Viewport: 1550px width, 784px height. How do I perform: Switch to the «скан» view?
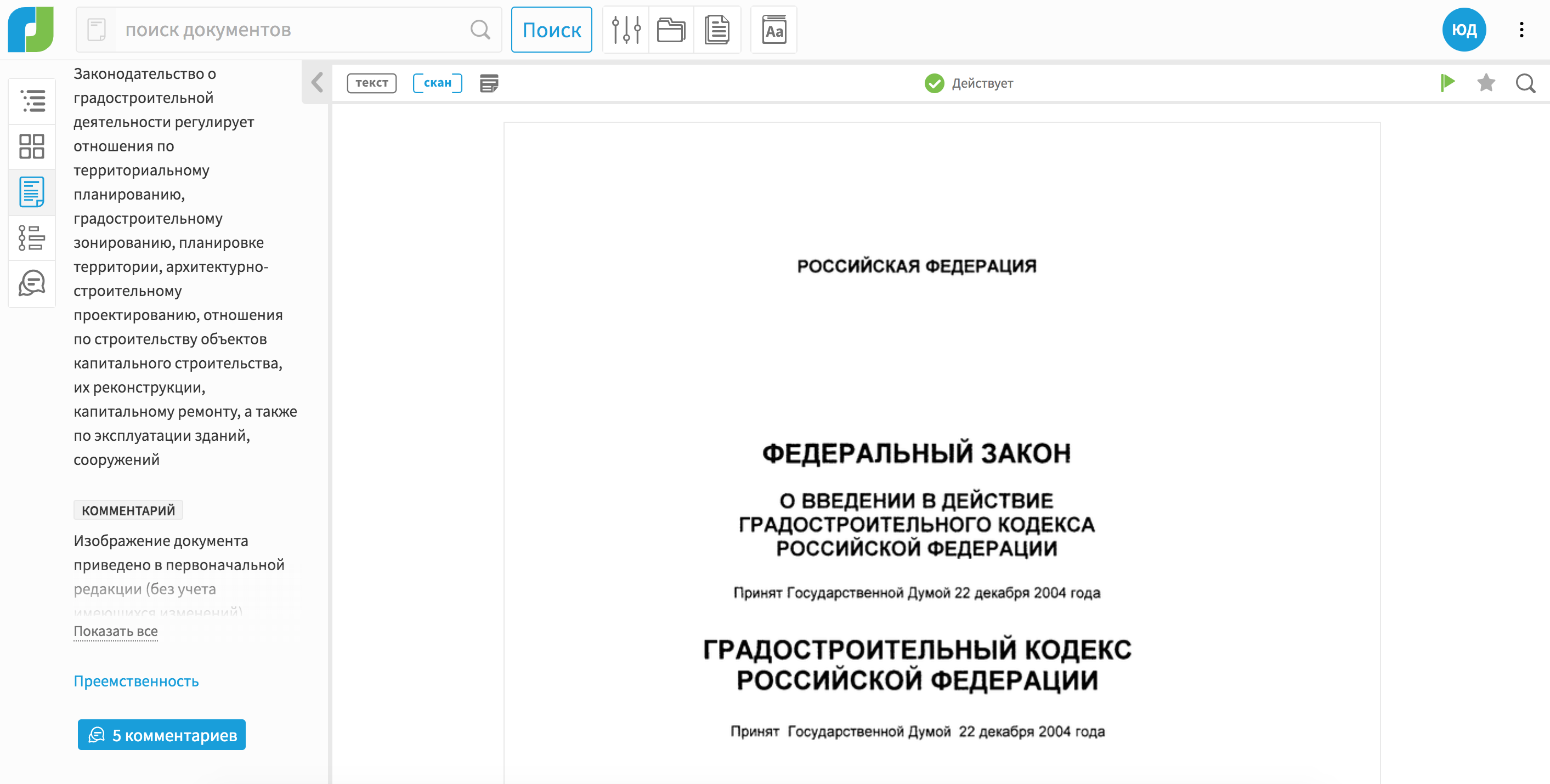point(438,83)
